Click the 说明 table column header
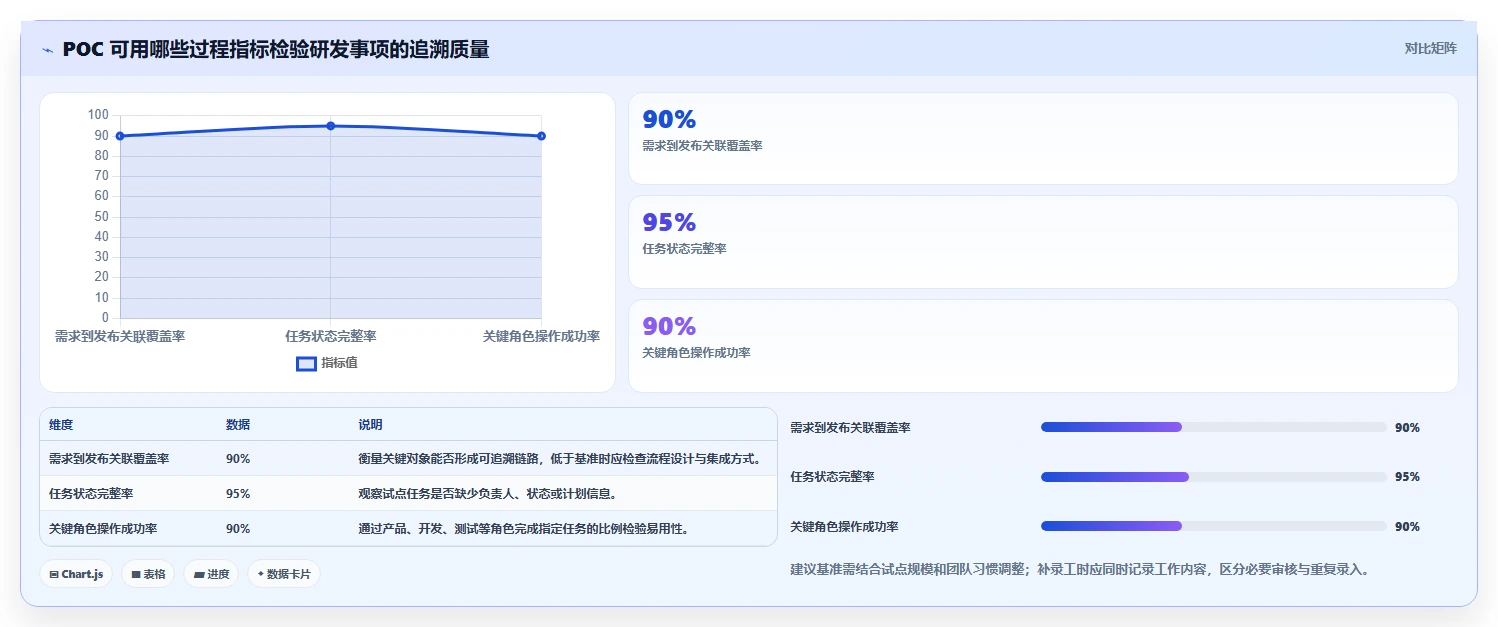The width and height of the screenshot is (1498, 627). (x=370, y=425)
